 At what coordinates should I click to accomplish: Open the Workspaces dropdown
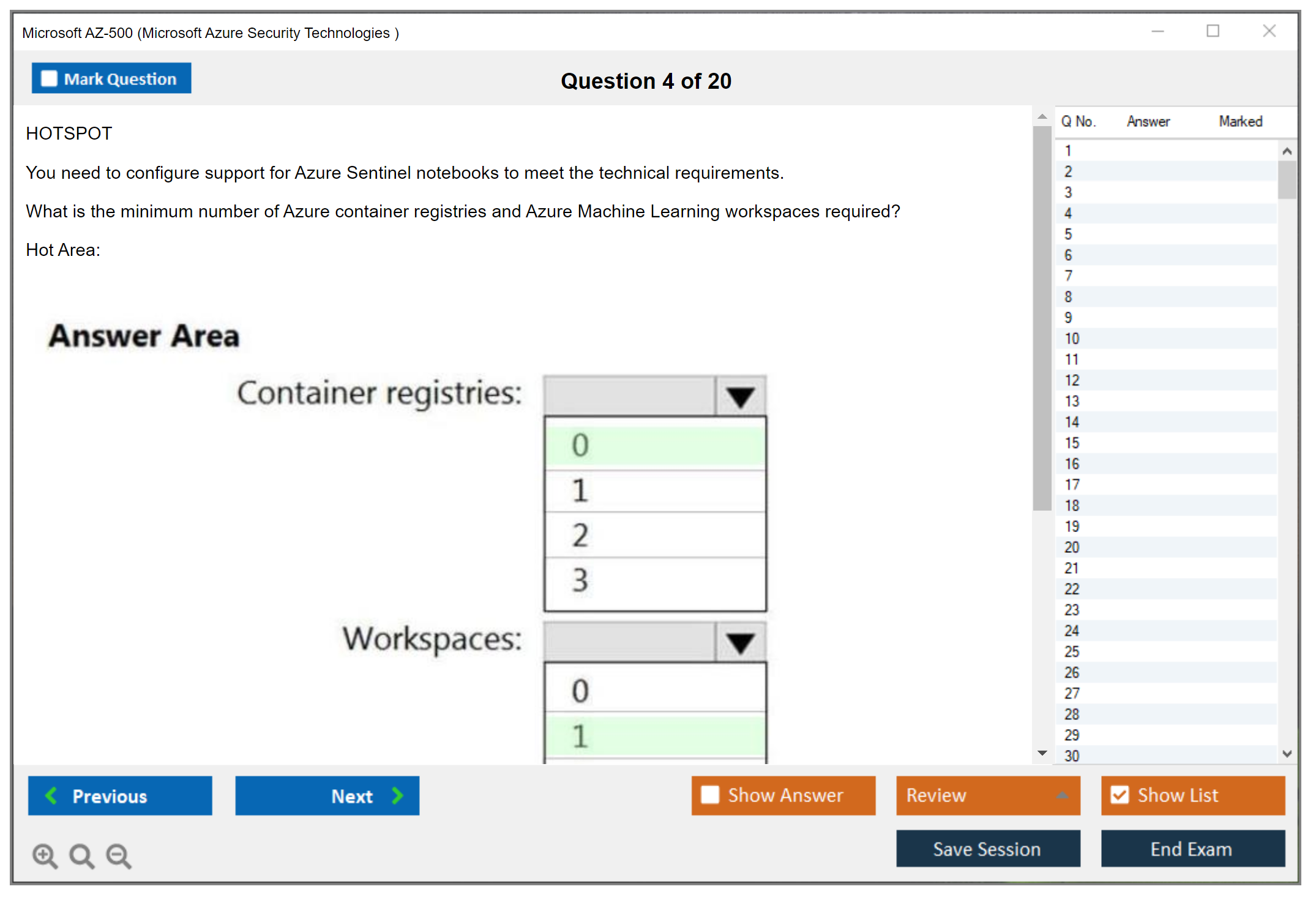(x=740, y=643)
